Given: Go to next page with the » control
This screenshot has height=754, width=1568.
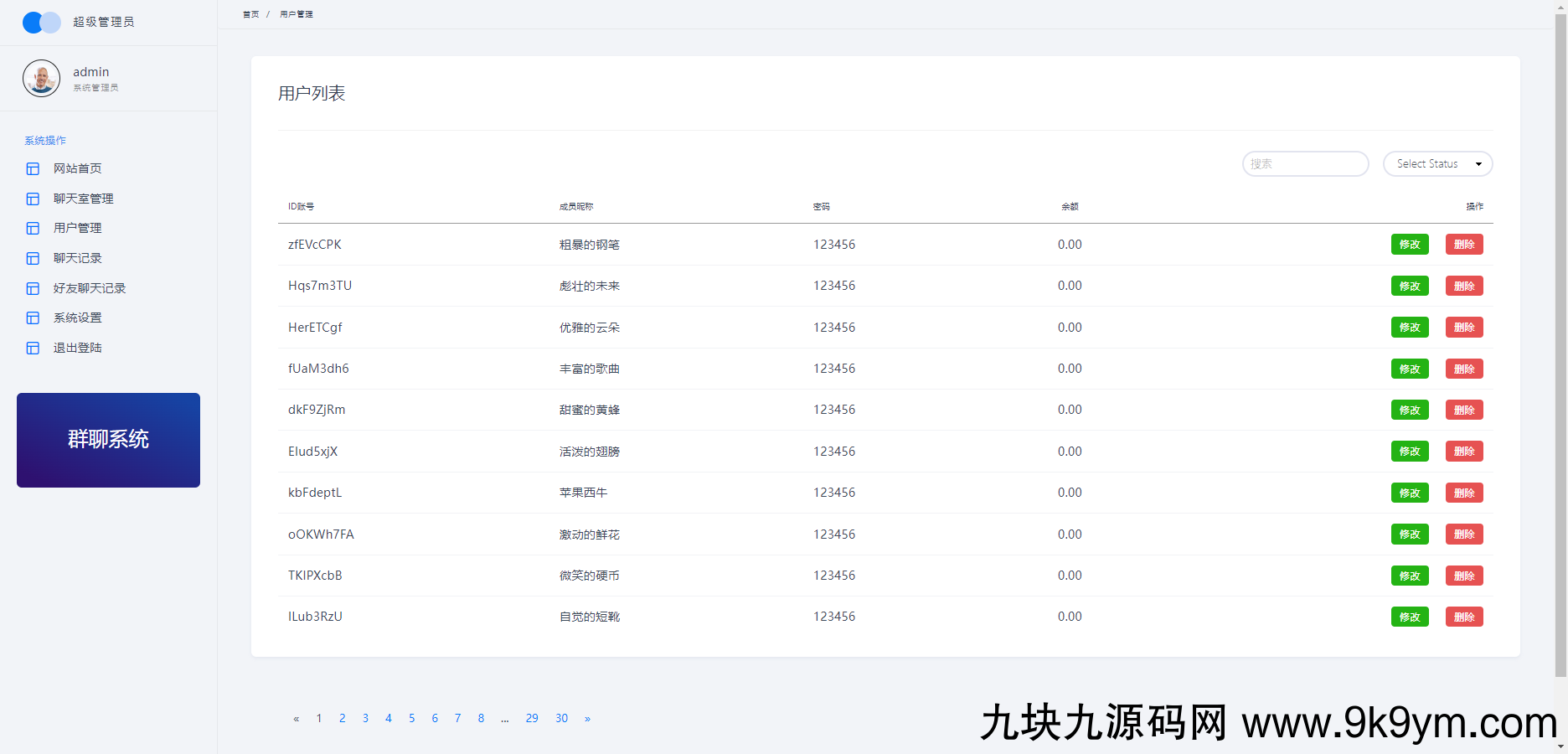Looking at the screenshot, I should coord(588,718).
